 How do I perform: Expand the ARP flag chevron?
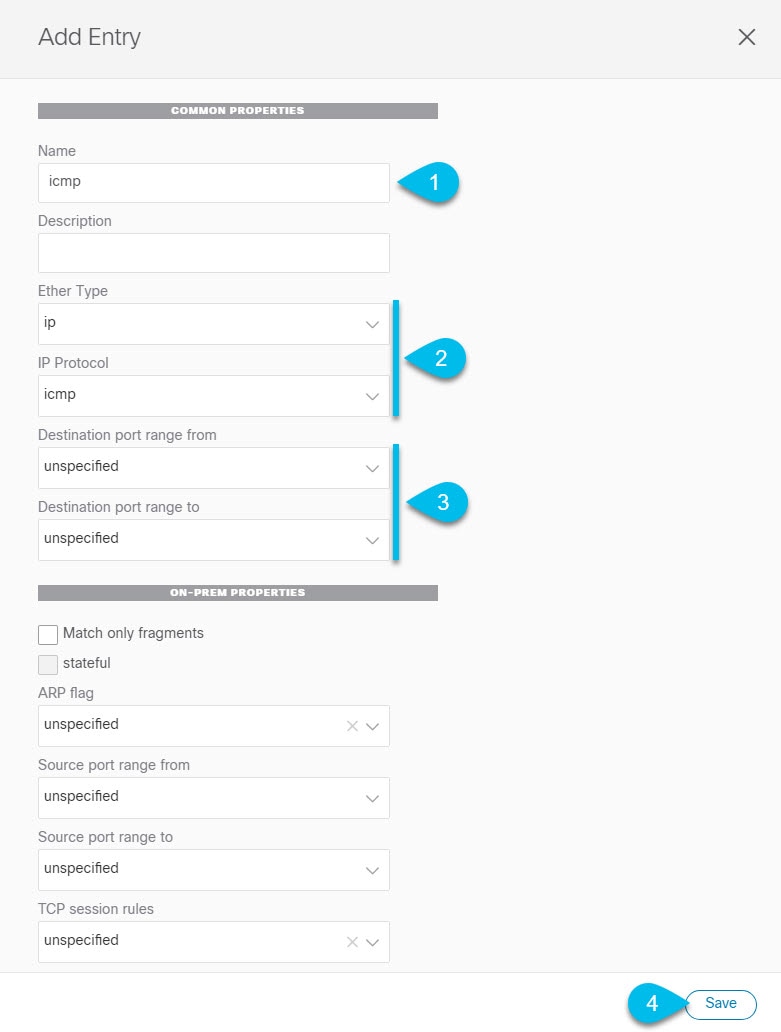(372, 727)
